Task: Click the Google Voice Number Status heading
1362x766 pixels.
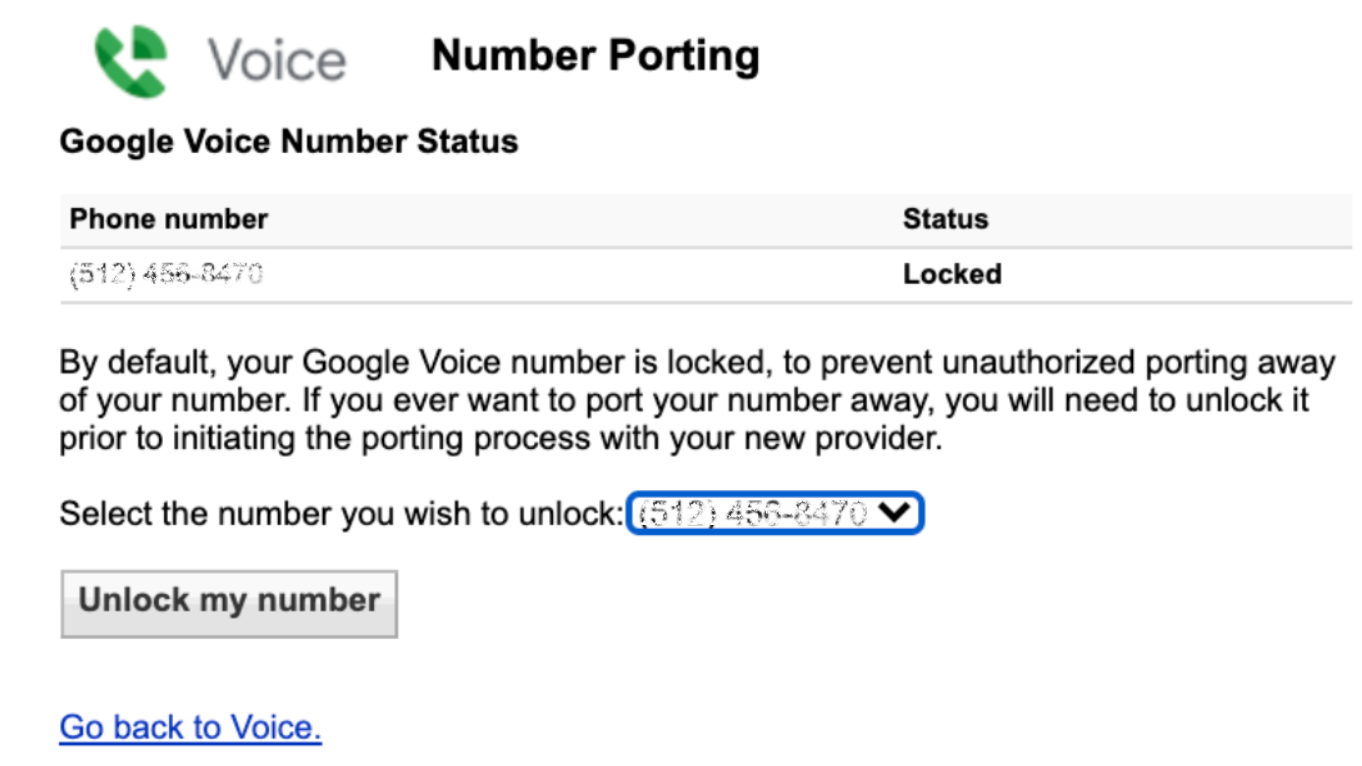Action: coord(289,140)
